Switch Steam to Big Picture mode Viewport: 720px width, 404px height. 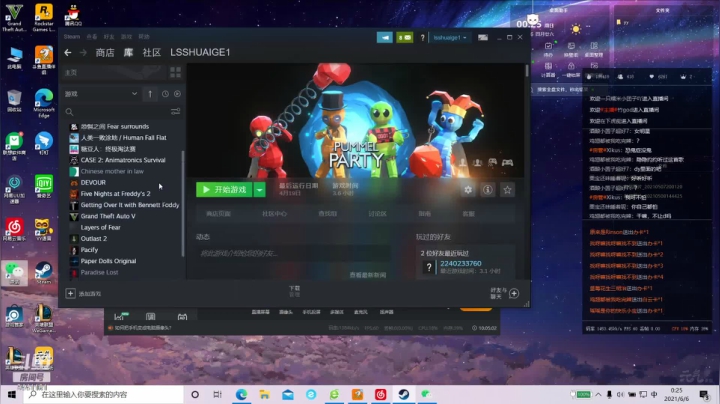(x=483, y=38)
